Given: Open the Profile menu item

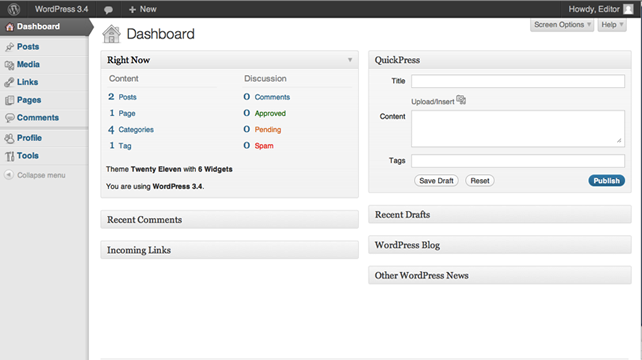Looking at the screenshot, I should [x=44, y=138].
